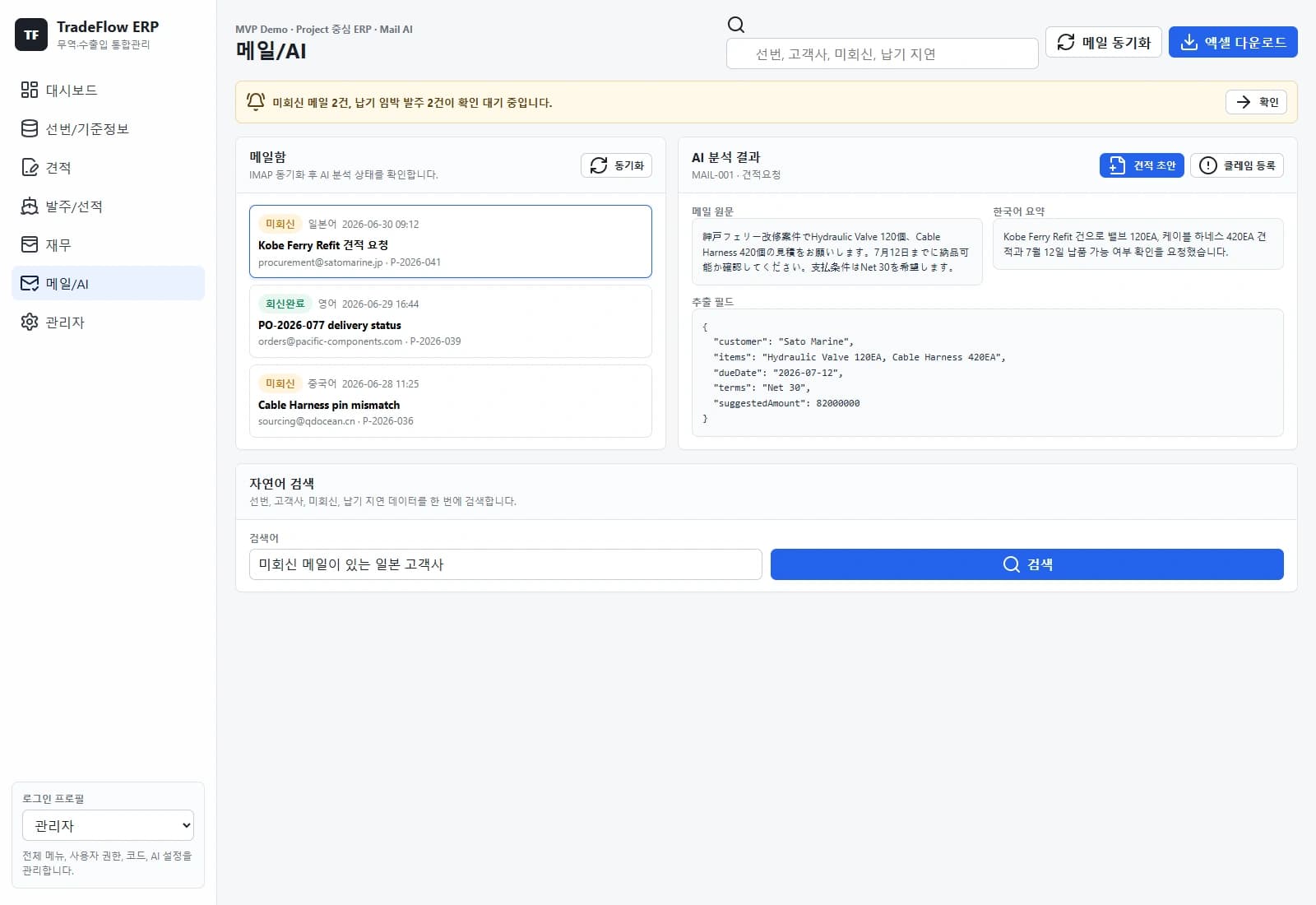Image resolution: width=1316 pixels, height=905 pixels.
Task: Click the 견적 pencil-document icon
Action: point(30,167)
